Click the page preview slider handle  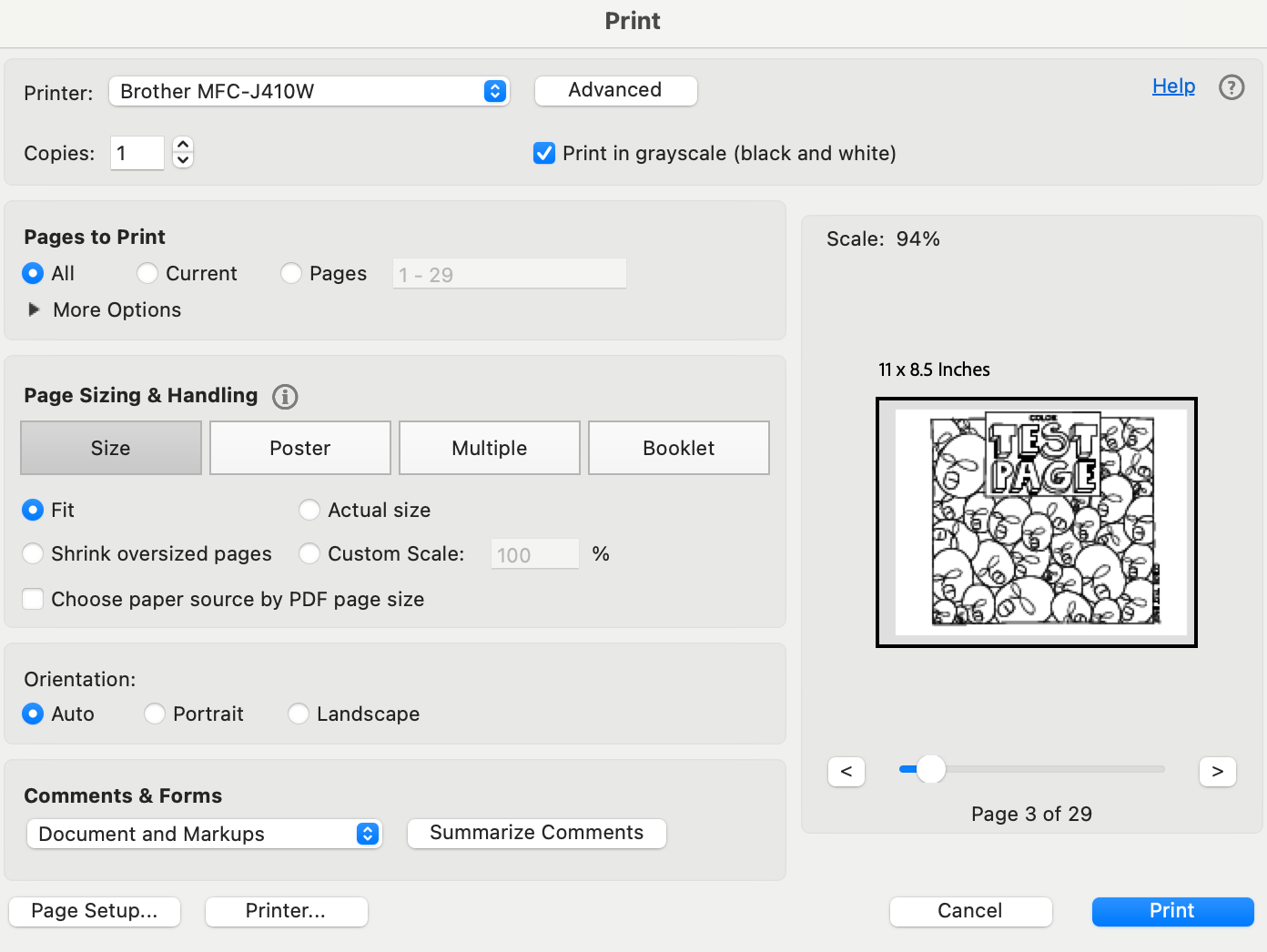[x=930, y=769]
